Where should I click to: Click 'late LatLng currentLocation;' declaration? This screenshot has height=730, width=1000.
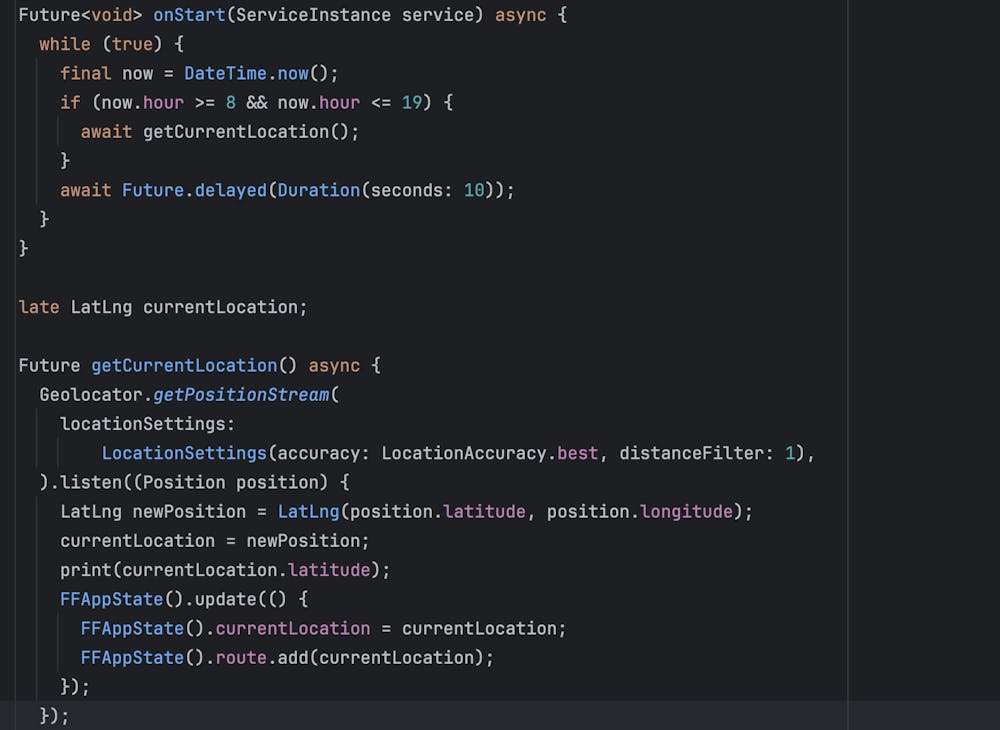163,307
